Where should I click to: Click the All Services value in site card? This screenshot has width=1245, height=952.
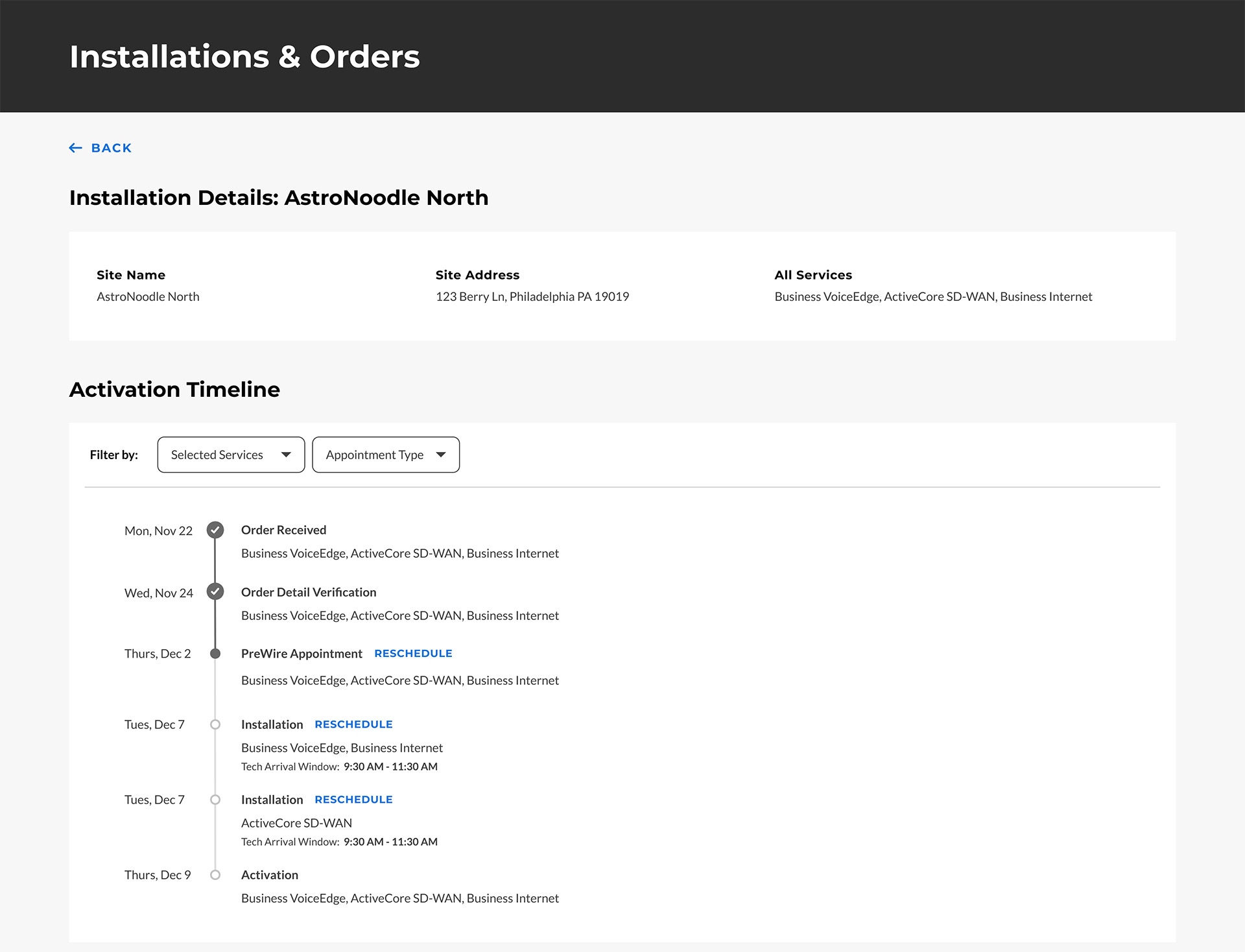click(x=933, y=296)
